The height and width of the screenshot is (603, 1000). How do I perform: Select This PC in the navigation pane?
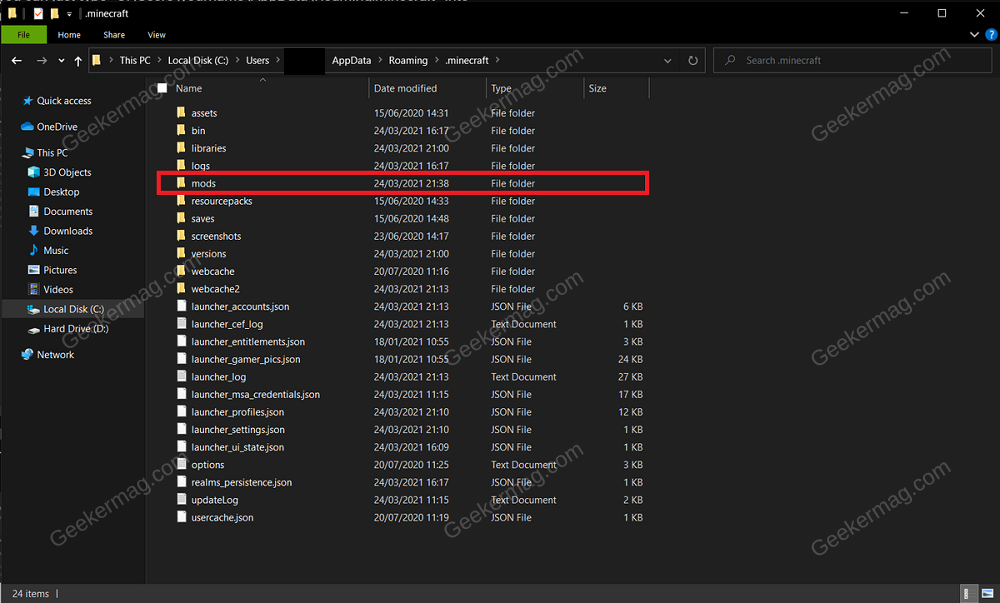pyautogui.click(x=52, y=153)
